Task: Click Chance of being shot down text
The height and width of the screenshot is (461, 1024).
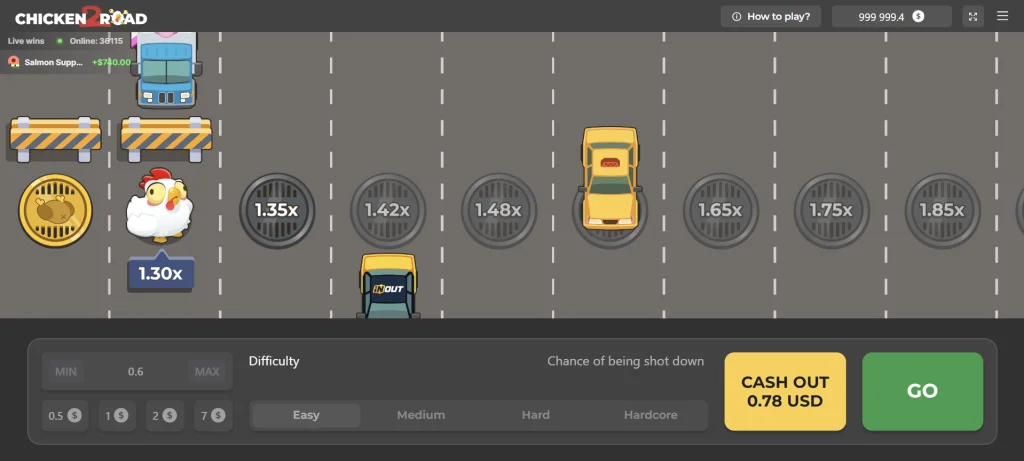Action: [x=626, y=361]
